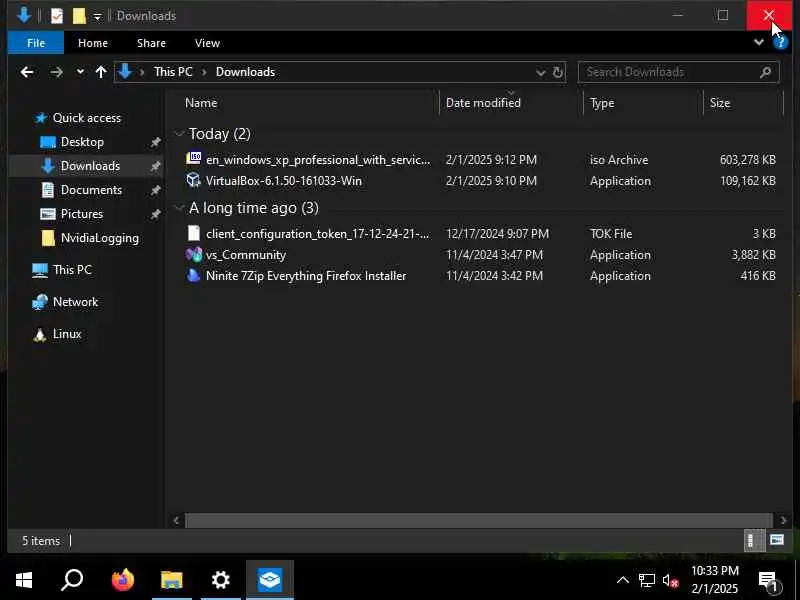Select the VirtualBox-6.1.50-161033-Win installer icon
This screenshot has width=800, height=600.
tap(193, 180)
